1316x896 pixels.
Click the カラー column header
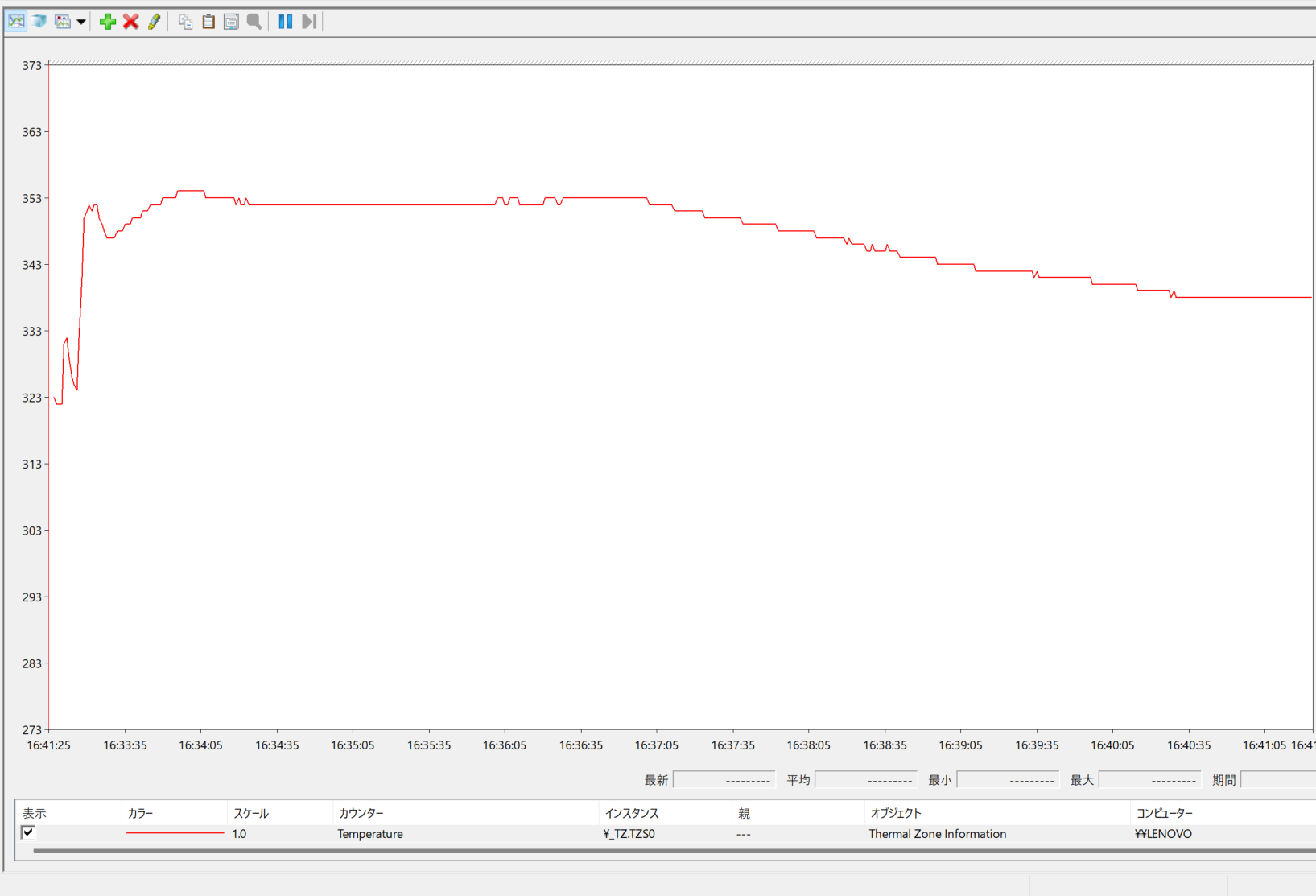point(174,813)
